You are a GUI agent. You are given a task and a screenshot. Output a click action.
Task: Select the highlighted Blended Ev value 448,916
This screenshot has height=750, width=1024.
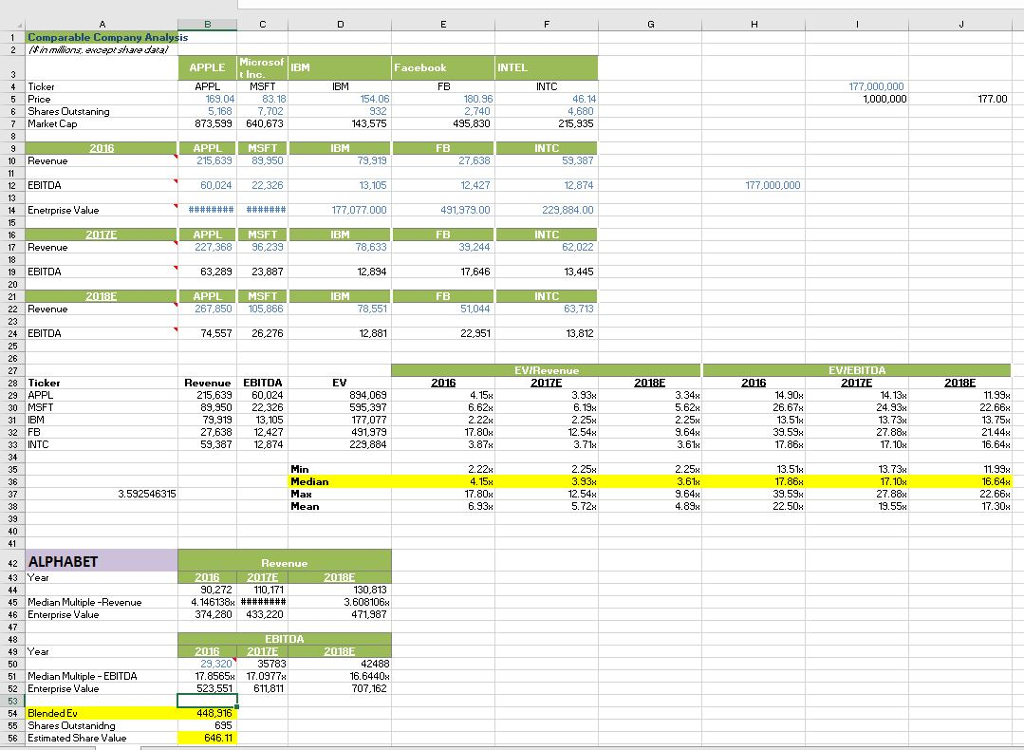point(207,714)
